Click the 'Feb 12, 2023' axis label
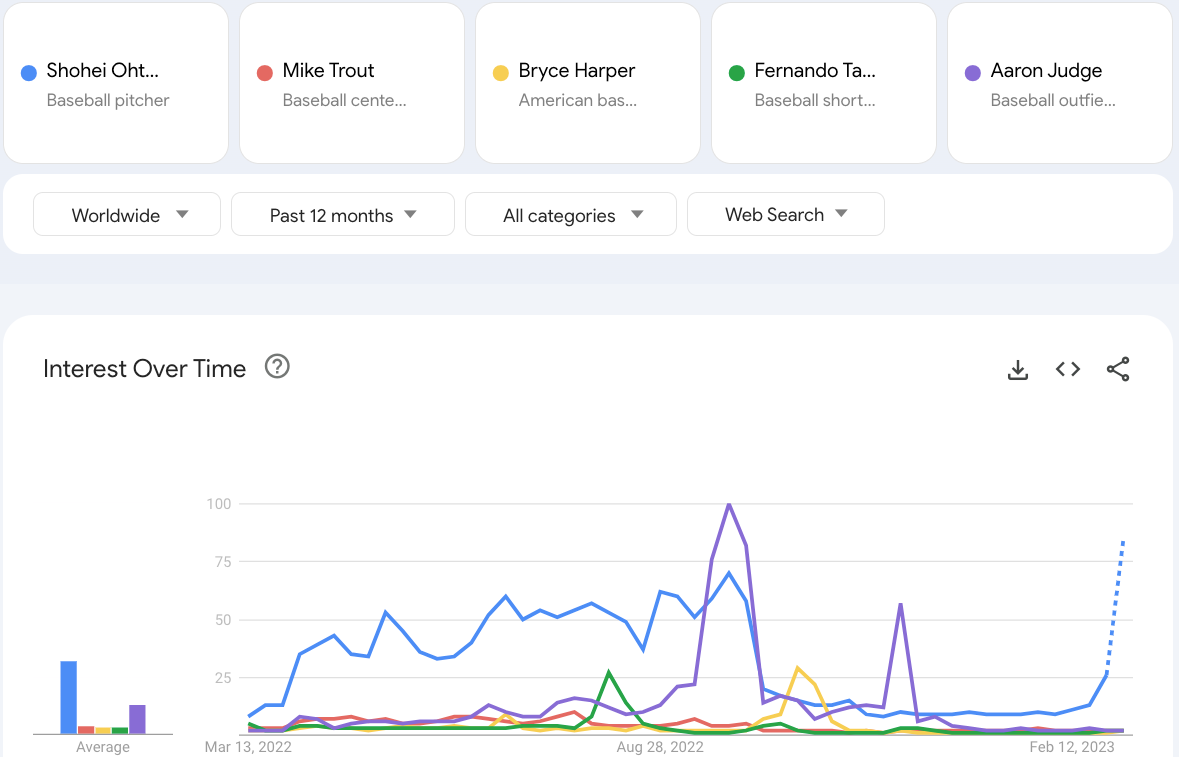This screenshot has height=757, width=1179. [x=1071, y=746]
